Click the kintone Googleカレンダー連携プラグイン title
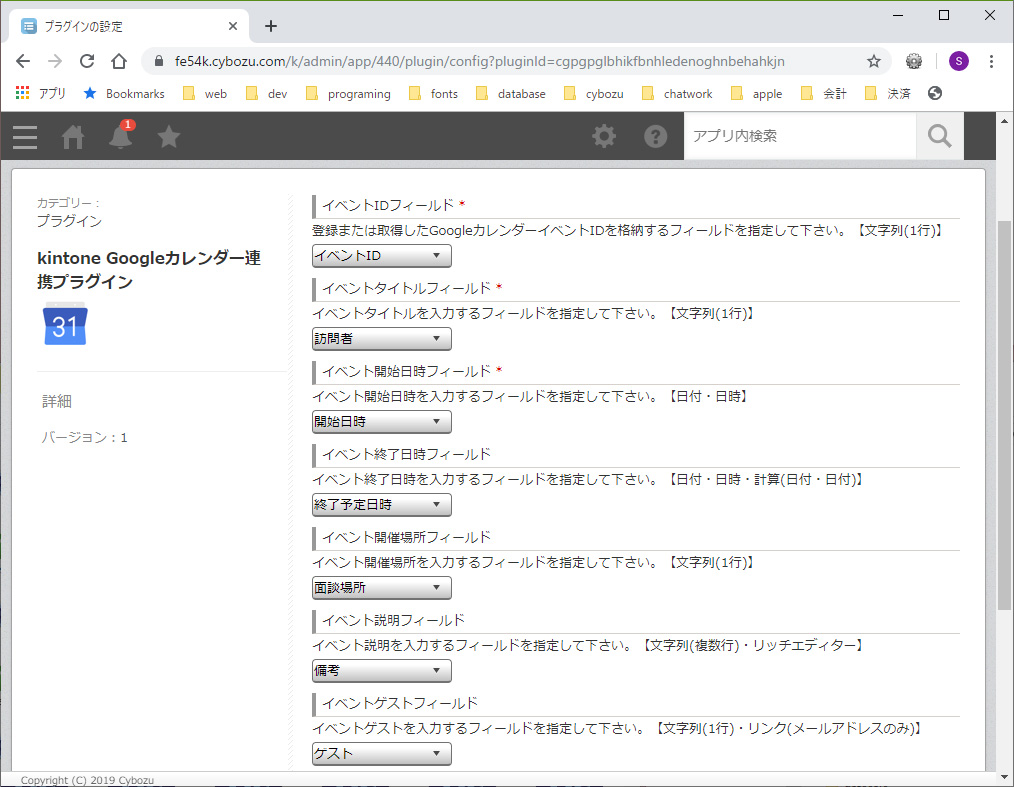The width and height of the screenshot is (1014, 787). pos(149,270)
